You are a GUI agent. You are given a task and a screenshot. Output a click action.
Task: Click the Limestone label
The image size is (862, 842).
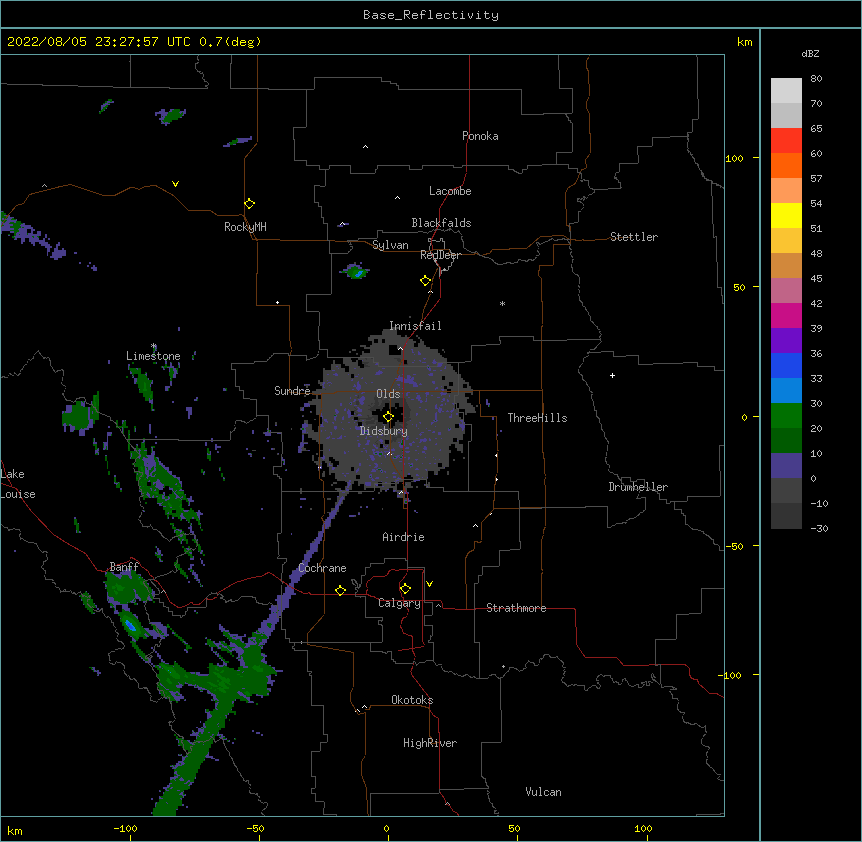[x=153, y=356]
